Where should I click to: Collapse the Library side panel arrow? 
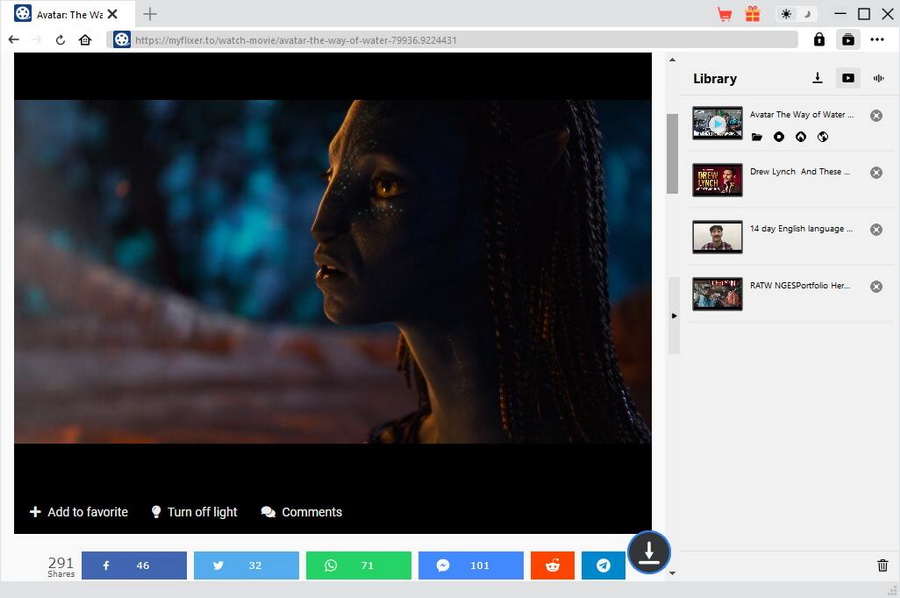pyautogui.click(x=673, y=316)
